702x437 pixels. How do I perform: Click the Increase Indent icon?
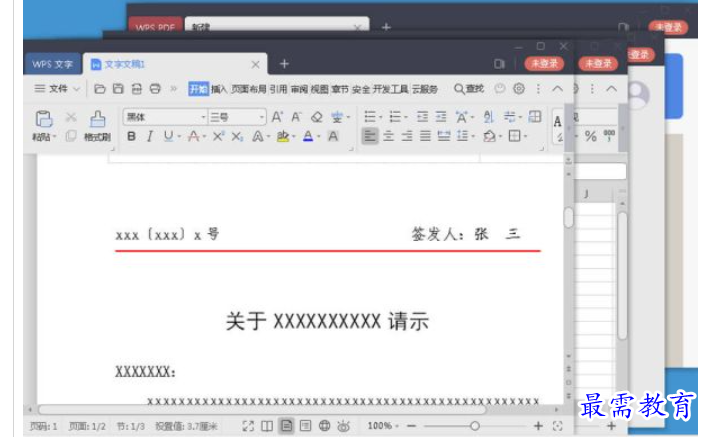coord(441,117)
